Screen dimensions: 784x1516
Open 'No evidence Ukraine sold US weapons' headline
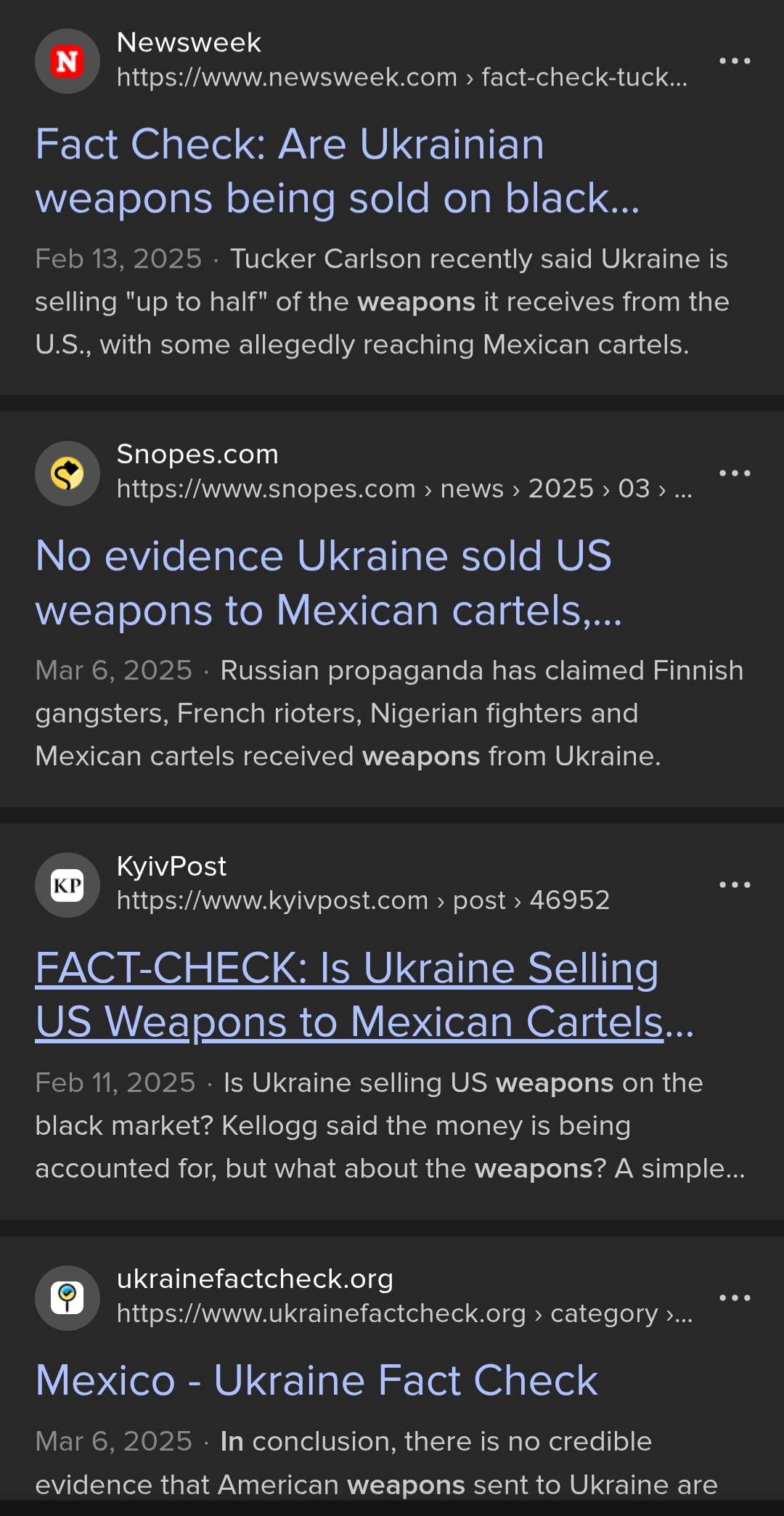coord(329,583)
